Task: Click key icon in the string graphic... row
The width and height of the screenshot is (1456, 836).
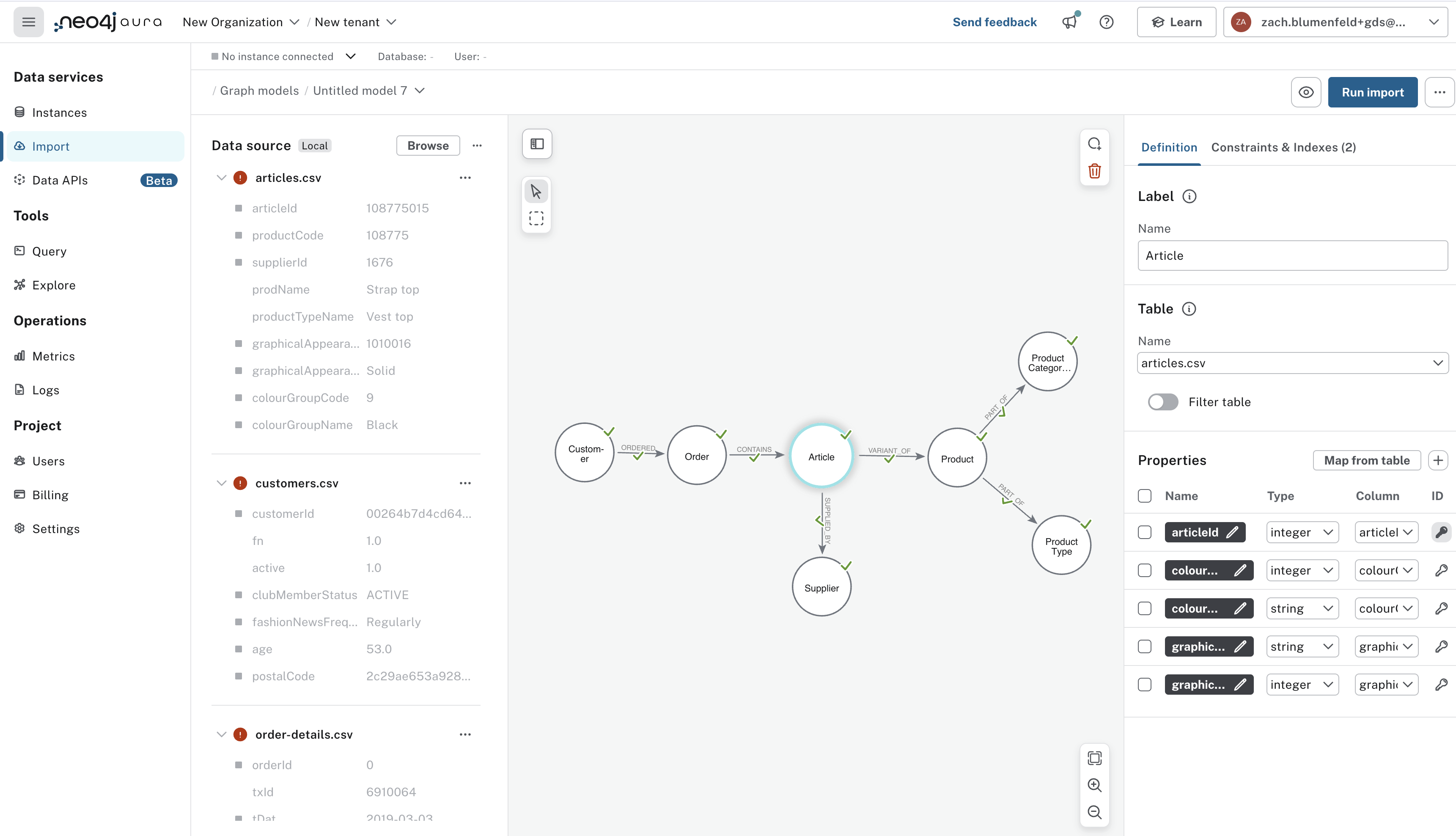Action: (x=1441, y=646)
